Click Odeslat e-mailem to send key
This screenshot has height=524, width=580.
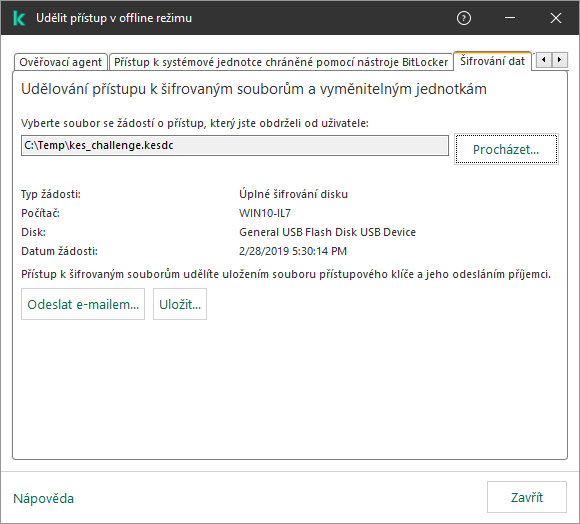tap(83, 304)
